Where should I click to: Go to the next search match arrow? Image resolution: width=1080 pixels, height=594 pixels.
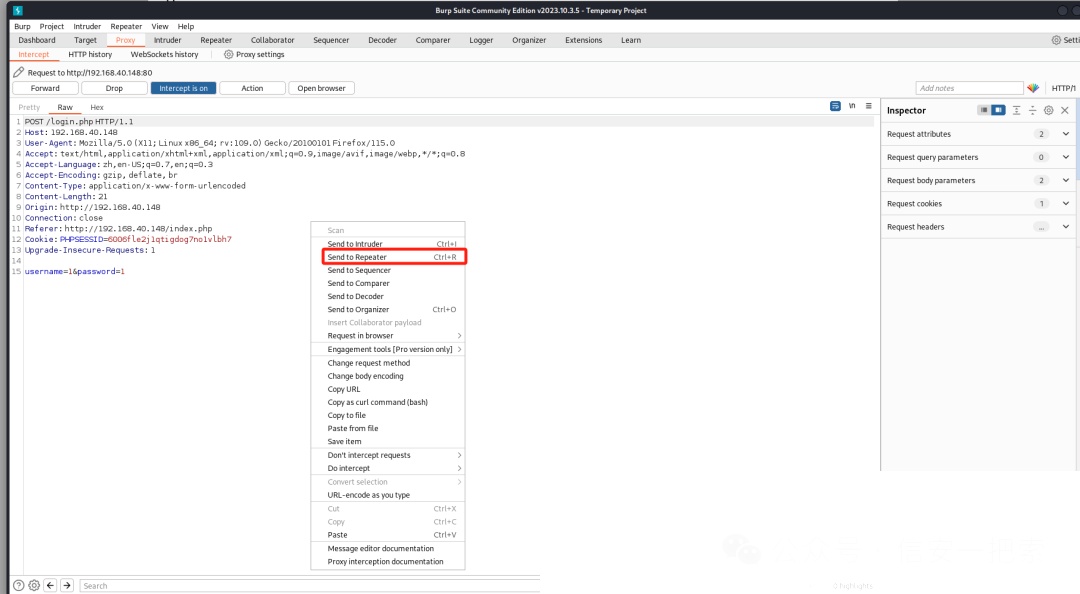pyautogui.click(x=67, y=585)
